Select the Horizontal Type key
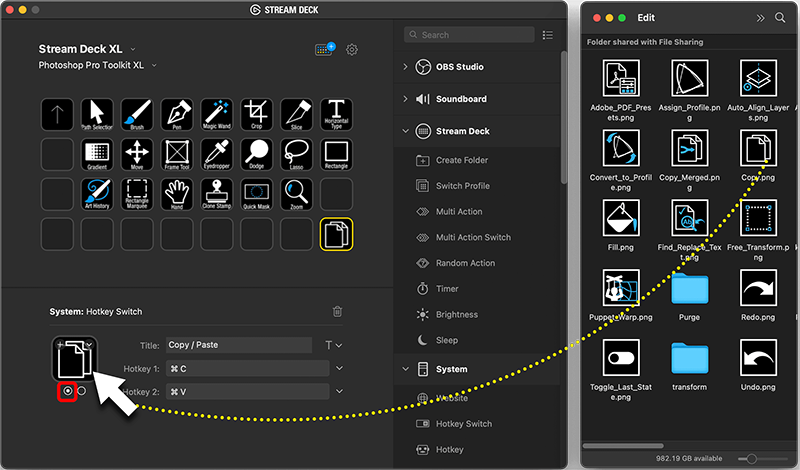 (x=336, y=114)
